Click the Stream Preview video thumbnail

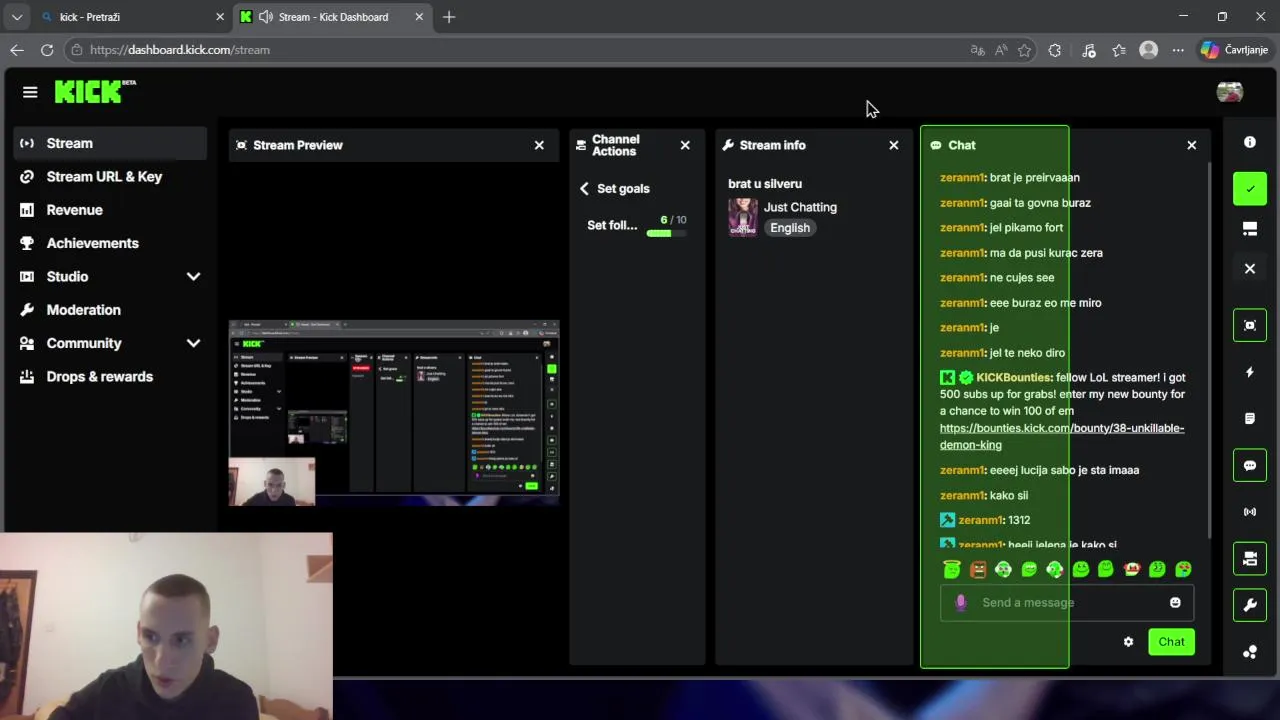point(394,412)
